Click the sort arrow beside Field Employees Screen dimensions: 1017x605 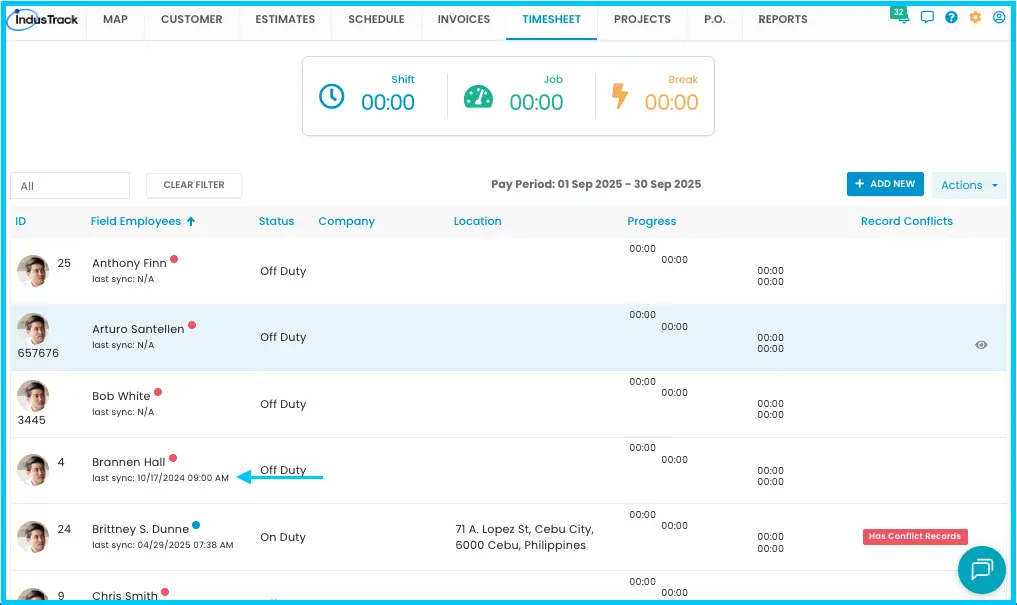pyautogui.click(x=191, y=221)
